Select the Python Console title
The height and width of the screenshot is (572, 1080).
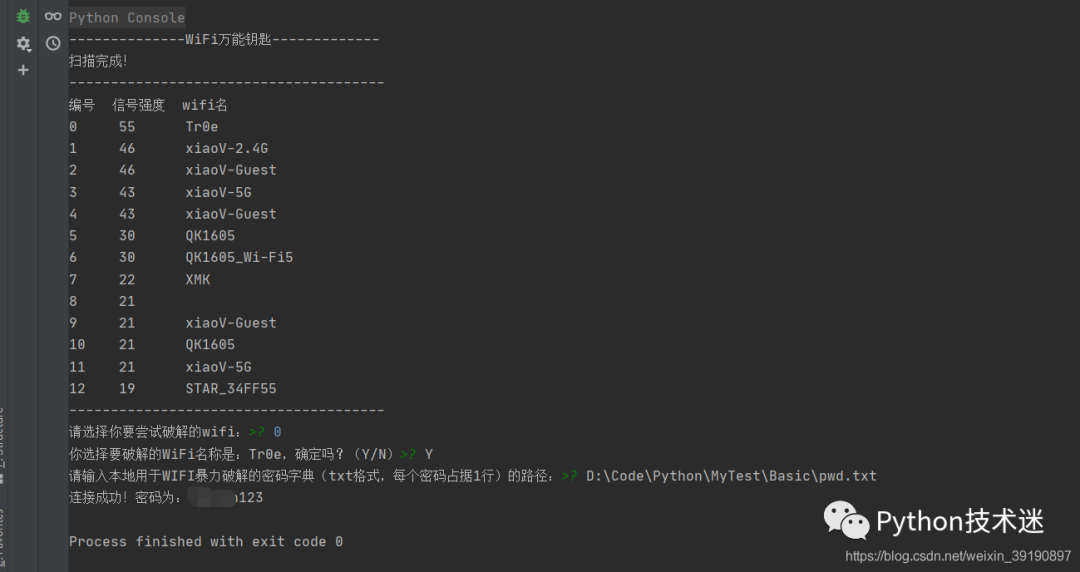coord(127,18)
